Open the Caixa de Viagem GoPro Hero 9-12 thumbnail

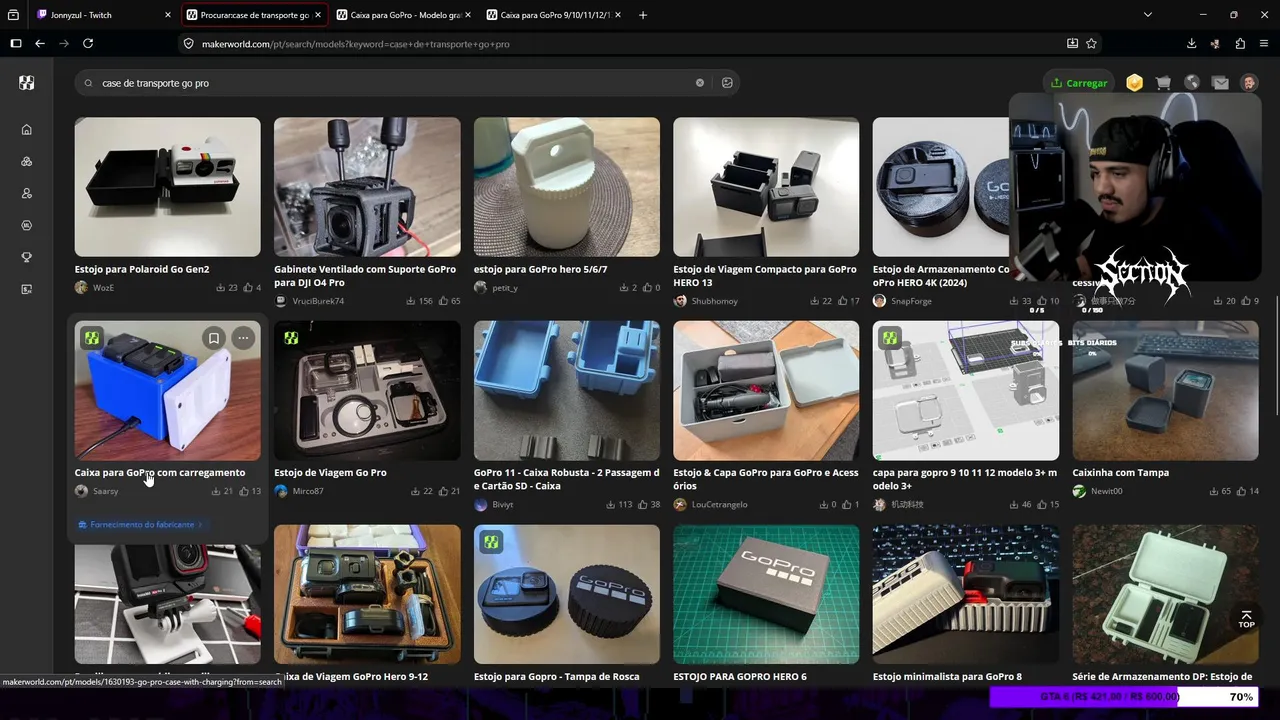click(367, 594)
